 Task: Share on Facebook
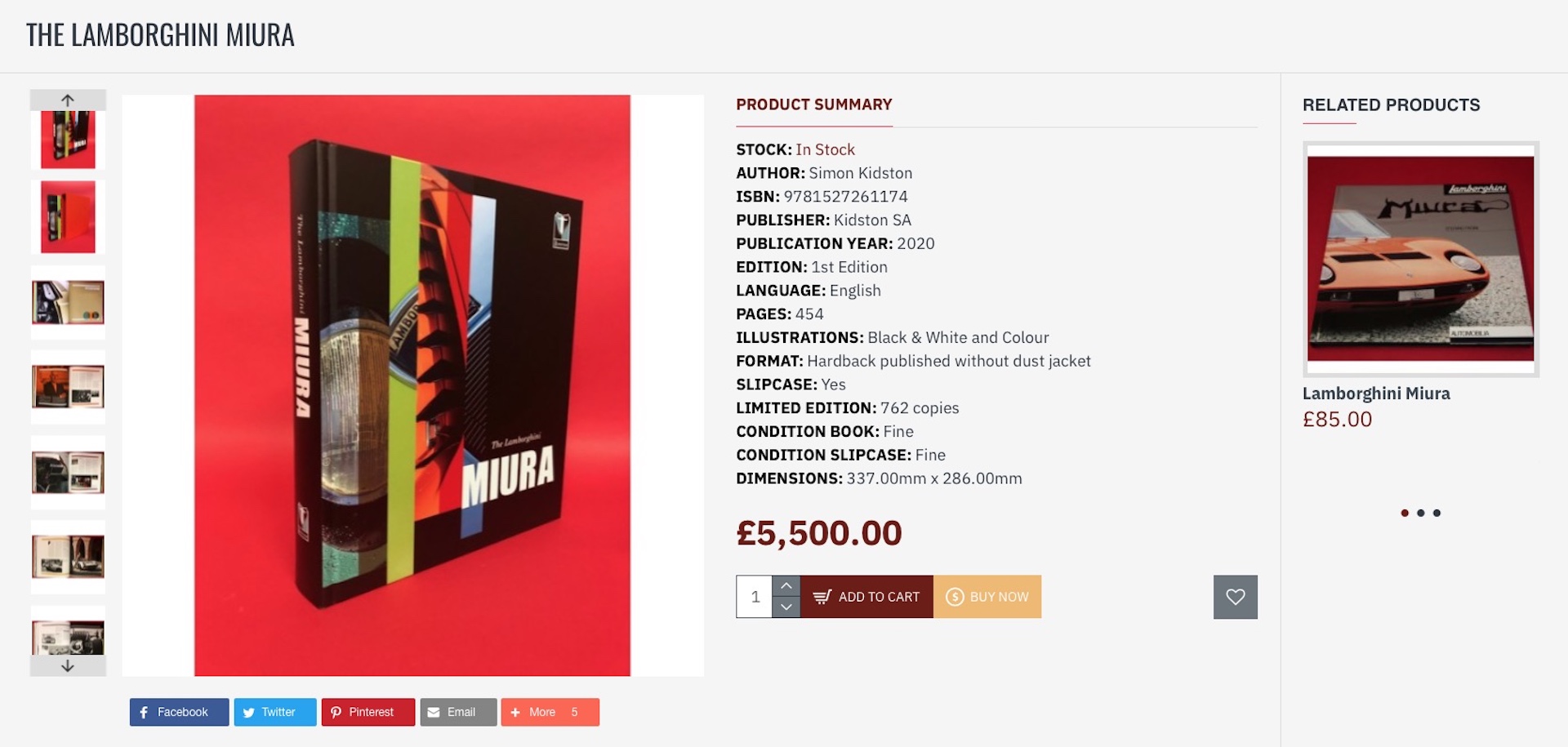tap(179, 712)
